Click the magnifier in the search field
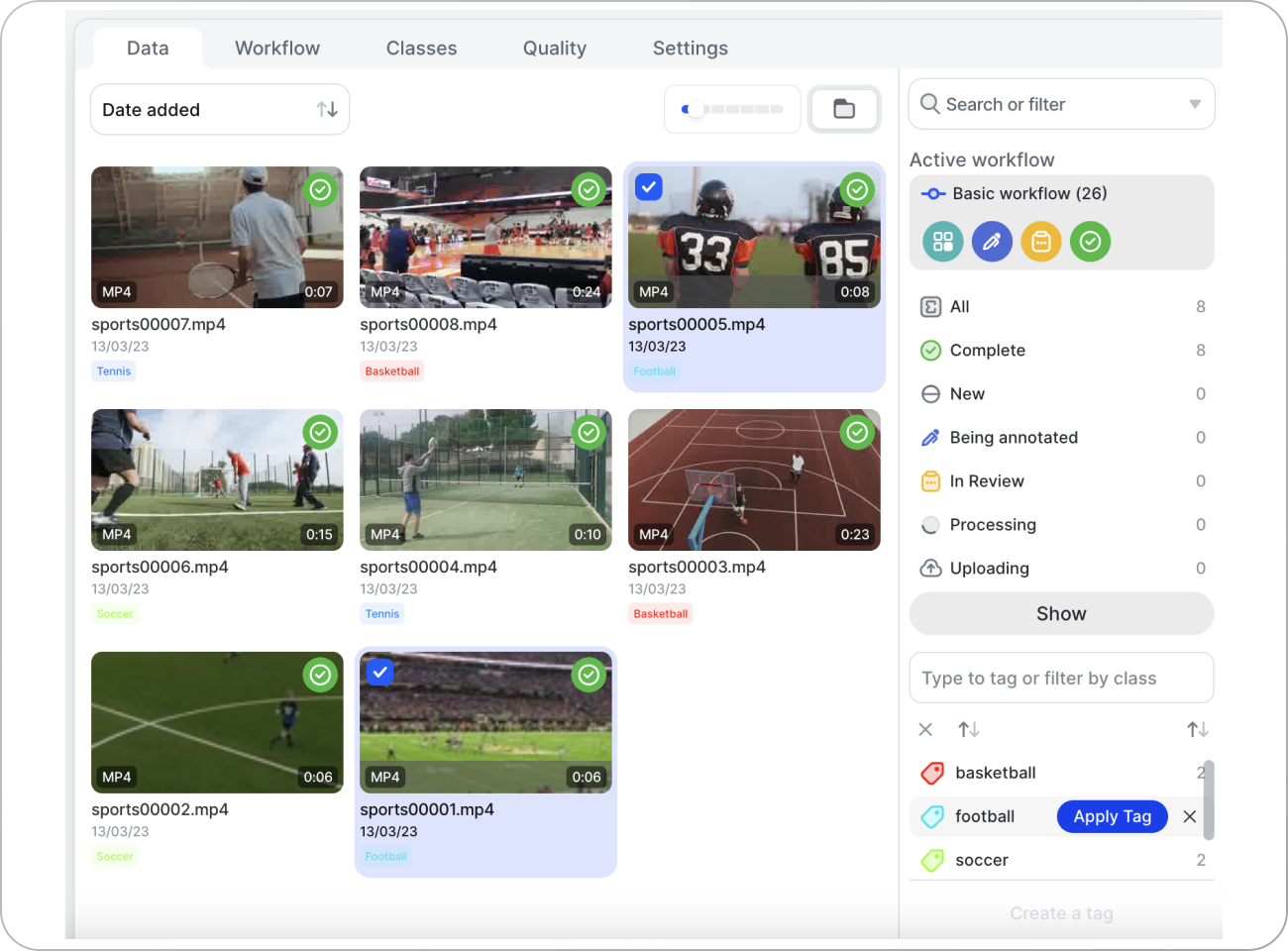1288x951 pixels. 929,103
